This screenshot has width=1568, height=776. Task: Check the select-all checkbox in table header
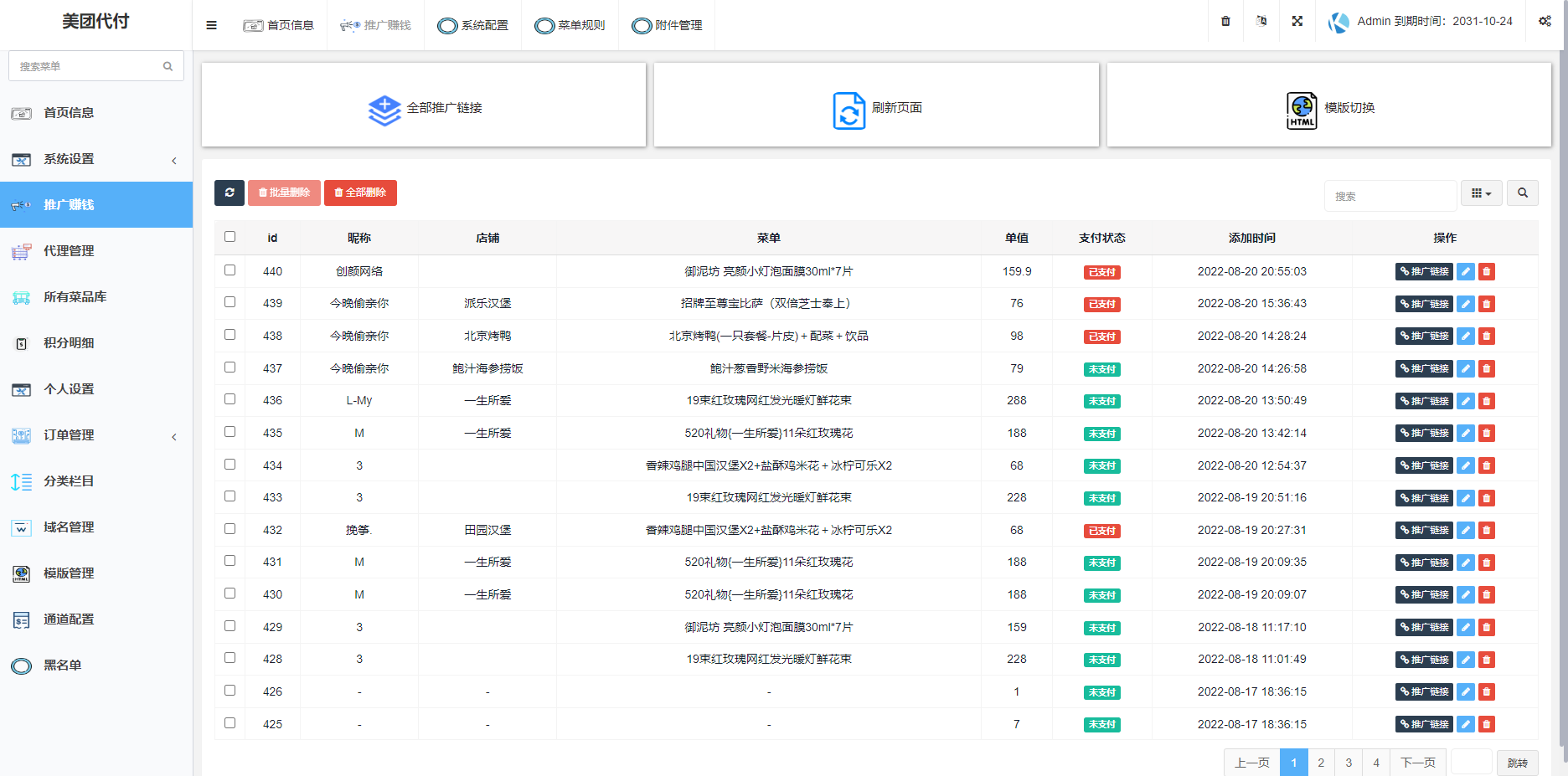(229, 237)
